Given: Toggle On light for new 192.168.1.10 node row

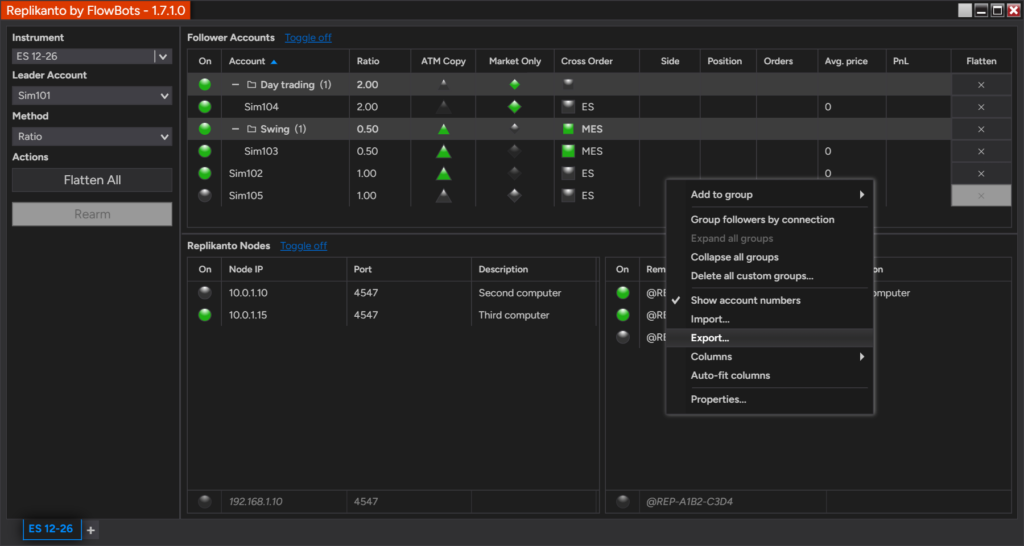Looking at the screenshot, I should (x=205, y=502).
